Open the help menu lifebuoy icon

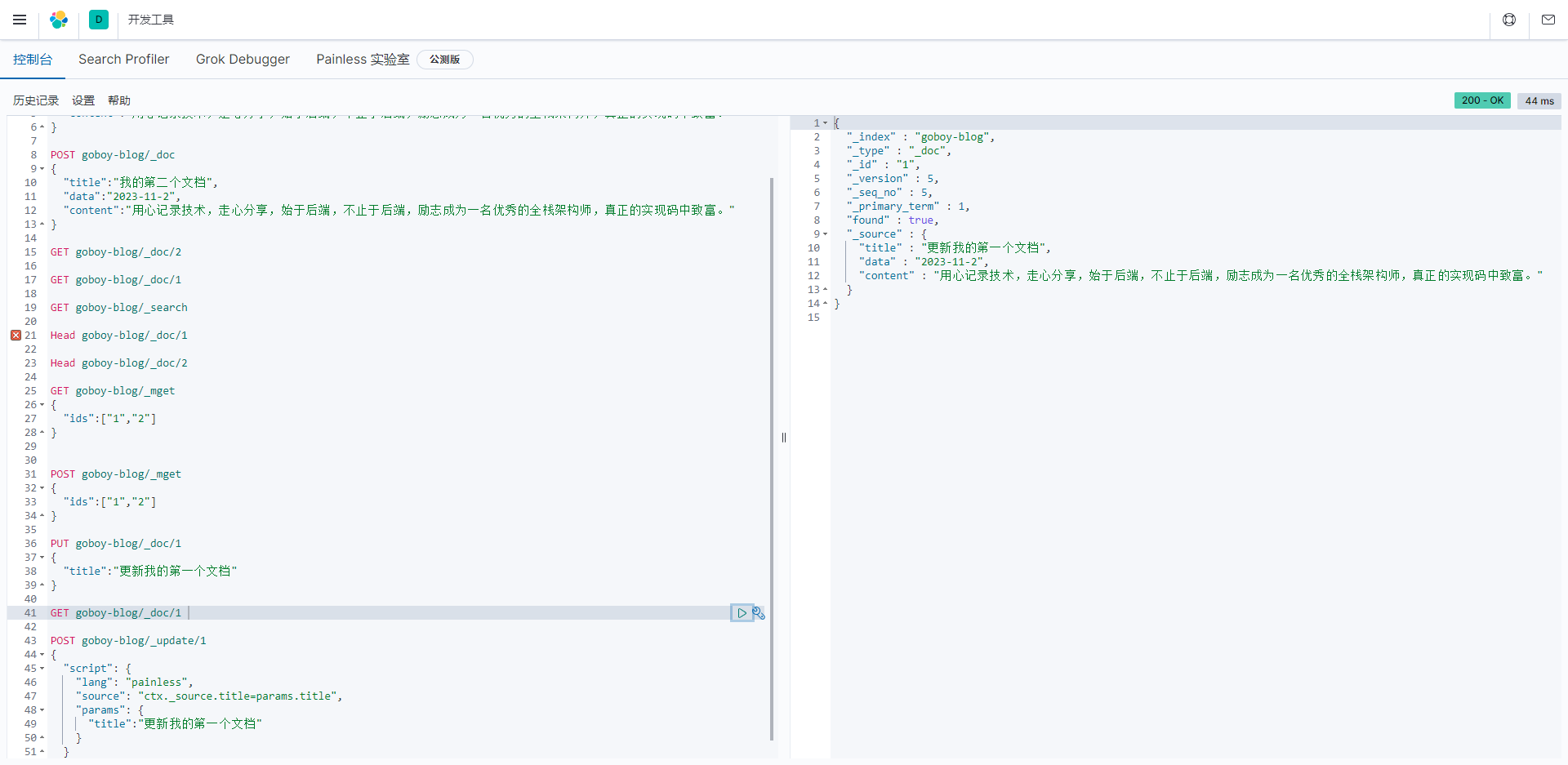pos(1509,20)
